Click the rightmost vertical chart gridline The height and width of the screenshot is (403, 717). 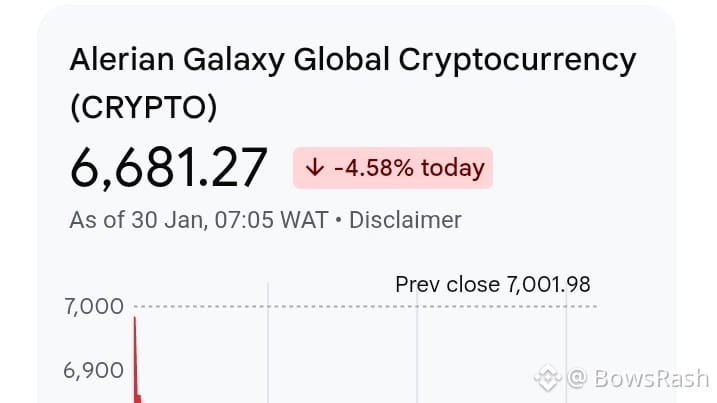[567, 340]
